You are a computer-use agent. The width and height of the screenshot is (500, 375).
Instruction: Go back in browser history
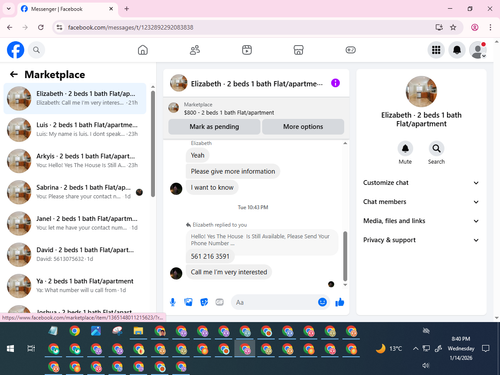point(10,27)
